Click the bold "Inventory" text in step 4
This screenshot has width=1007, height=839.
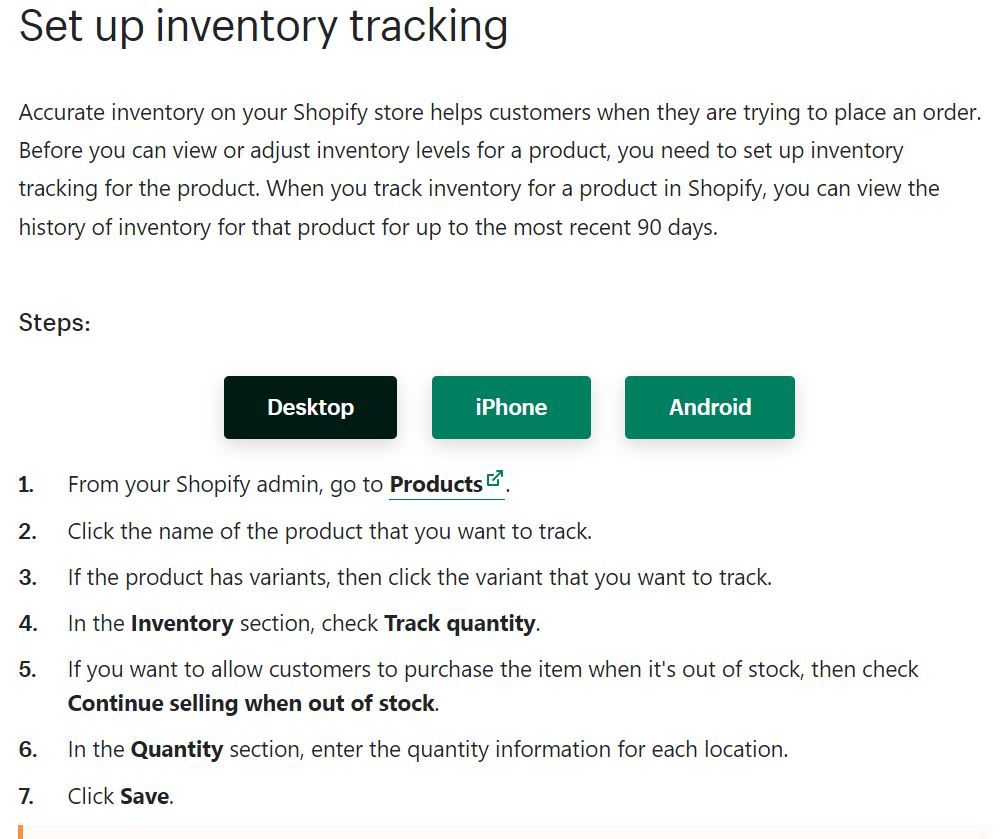(x=181, y=624)
